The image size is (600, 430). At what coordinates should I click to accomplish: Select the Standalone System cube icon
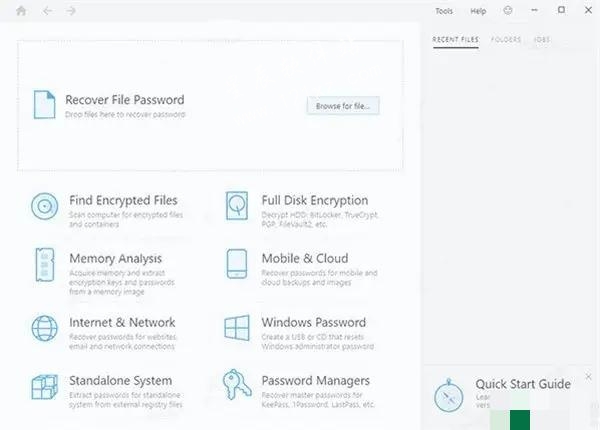(45, 387)
